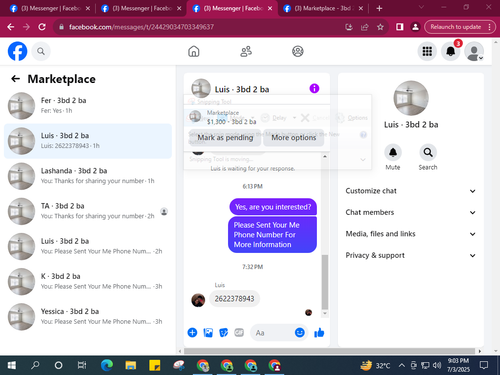Send a thumbs-up like
This screenshot has width=500, height=375.
[x=319, y=332]
